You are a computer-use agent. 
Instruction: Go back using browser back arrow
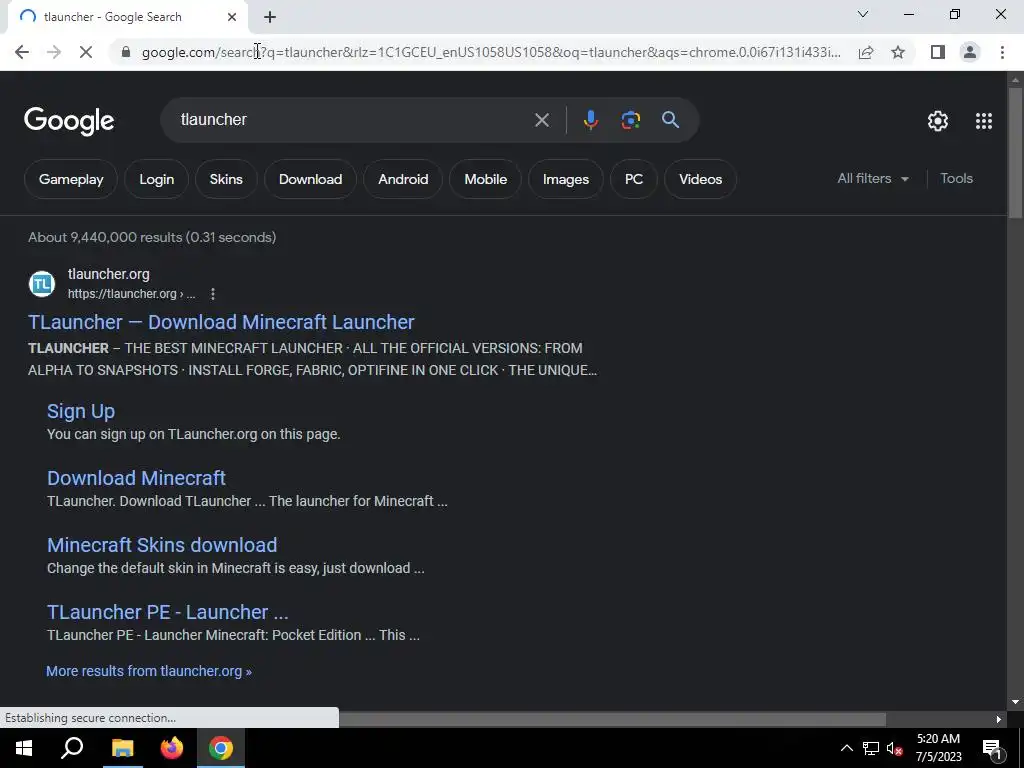[22, 52]
